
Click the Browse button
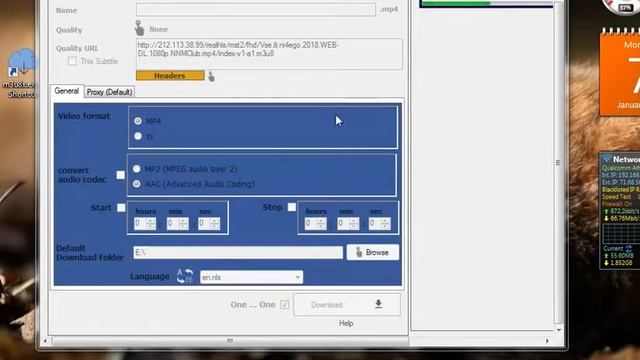pos(373,252)
